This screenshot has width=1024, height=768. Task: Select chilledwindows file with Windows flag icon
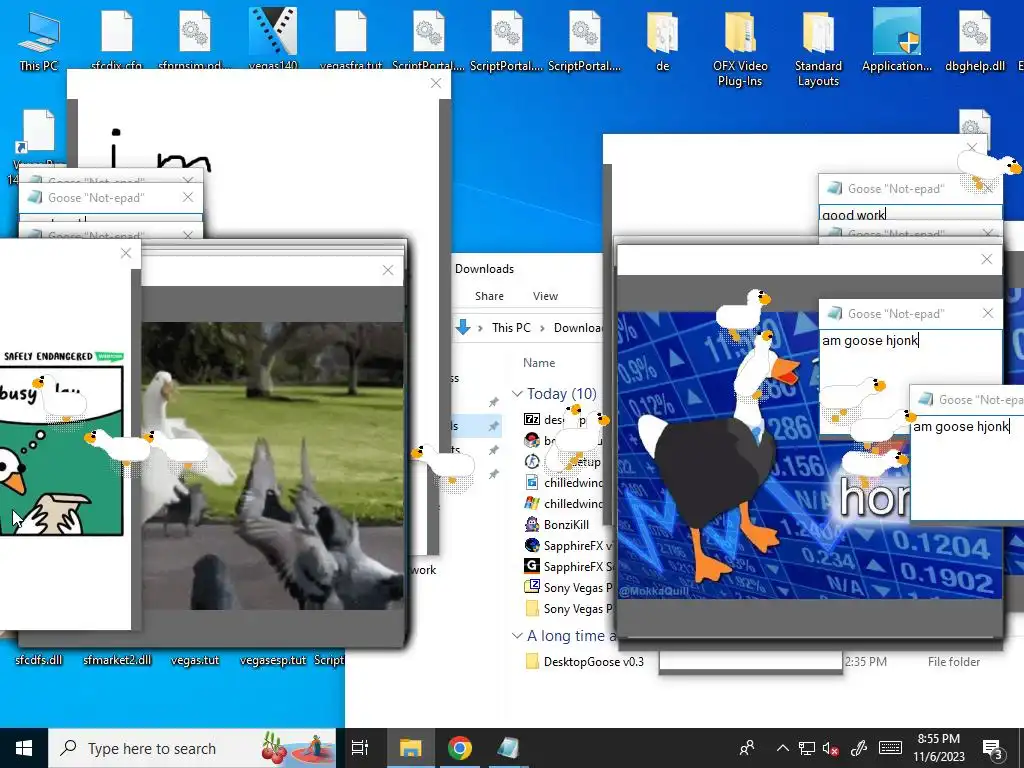click(x=563, y=504)
